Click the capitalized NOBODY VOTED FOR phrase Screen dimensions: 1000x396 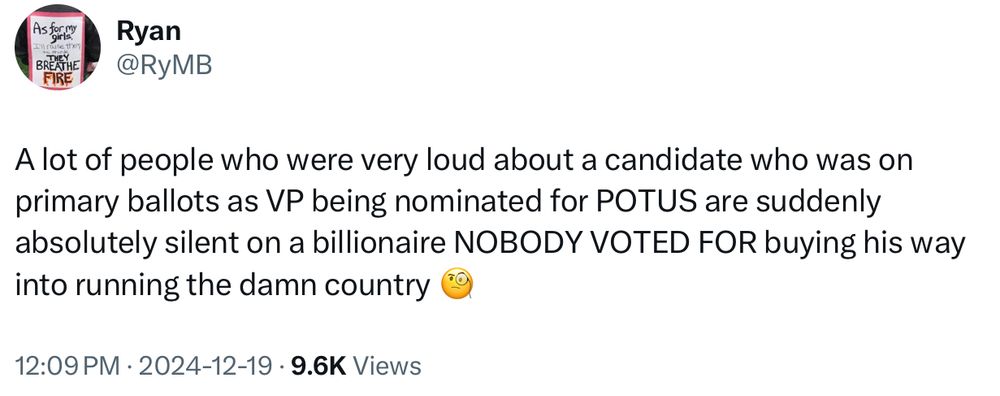604,244
